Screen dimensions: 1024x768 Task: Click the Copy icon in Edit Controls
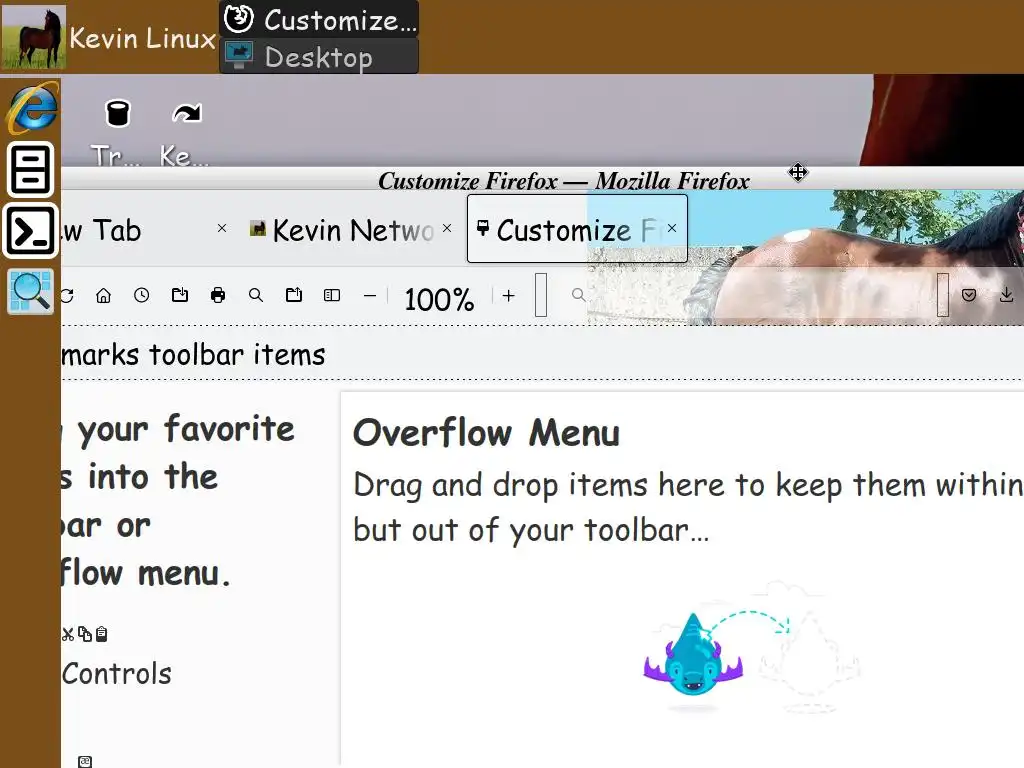(x=85, y=633)
